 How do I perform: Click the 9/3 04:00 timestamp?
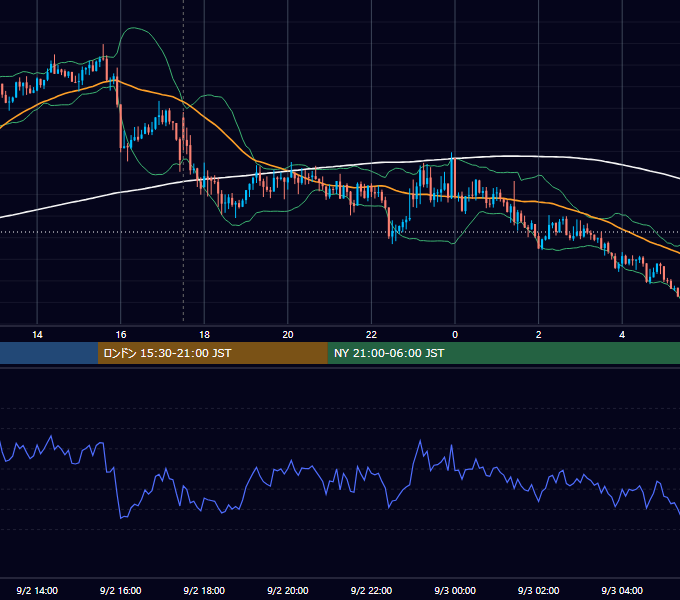[622, 590]
